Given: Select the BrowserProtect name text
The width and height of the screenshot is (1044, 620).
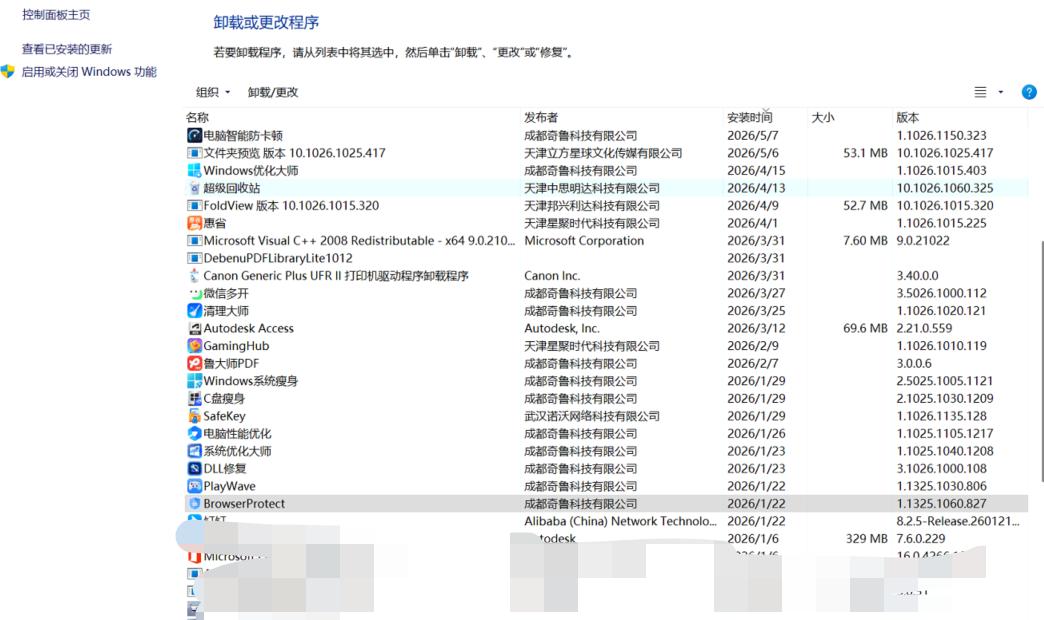Looking at the screenshot, I should [244, 503].
